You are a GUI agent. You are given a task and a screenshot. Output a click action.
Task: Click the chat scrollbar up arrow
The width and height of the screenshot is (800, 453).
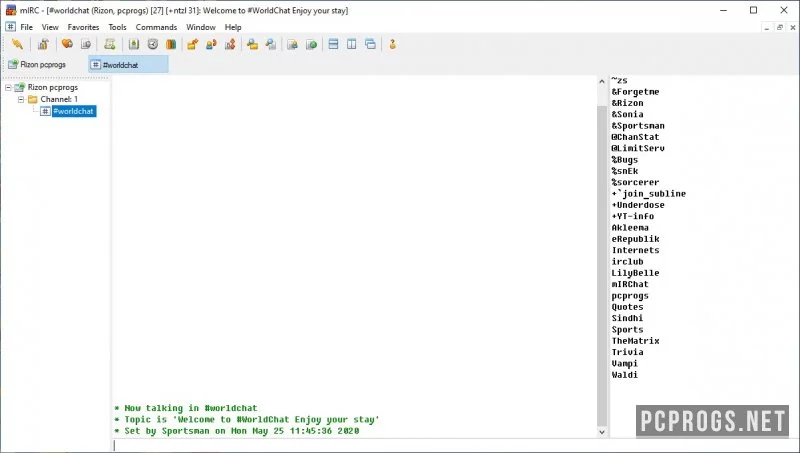(x=602, y=81)
